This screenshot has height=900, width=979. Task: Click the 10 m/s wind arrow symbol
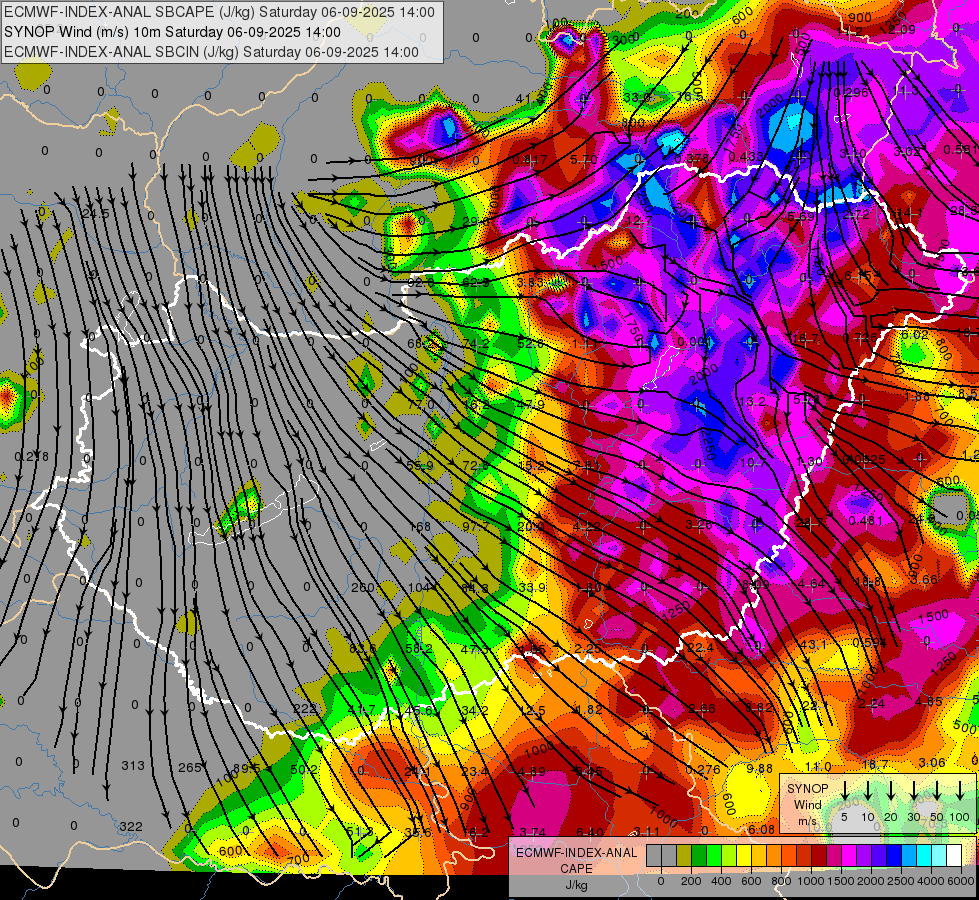[867, 790]
